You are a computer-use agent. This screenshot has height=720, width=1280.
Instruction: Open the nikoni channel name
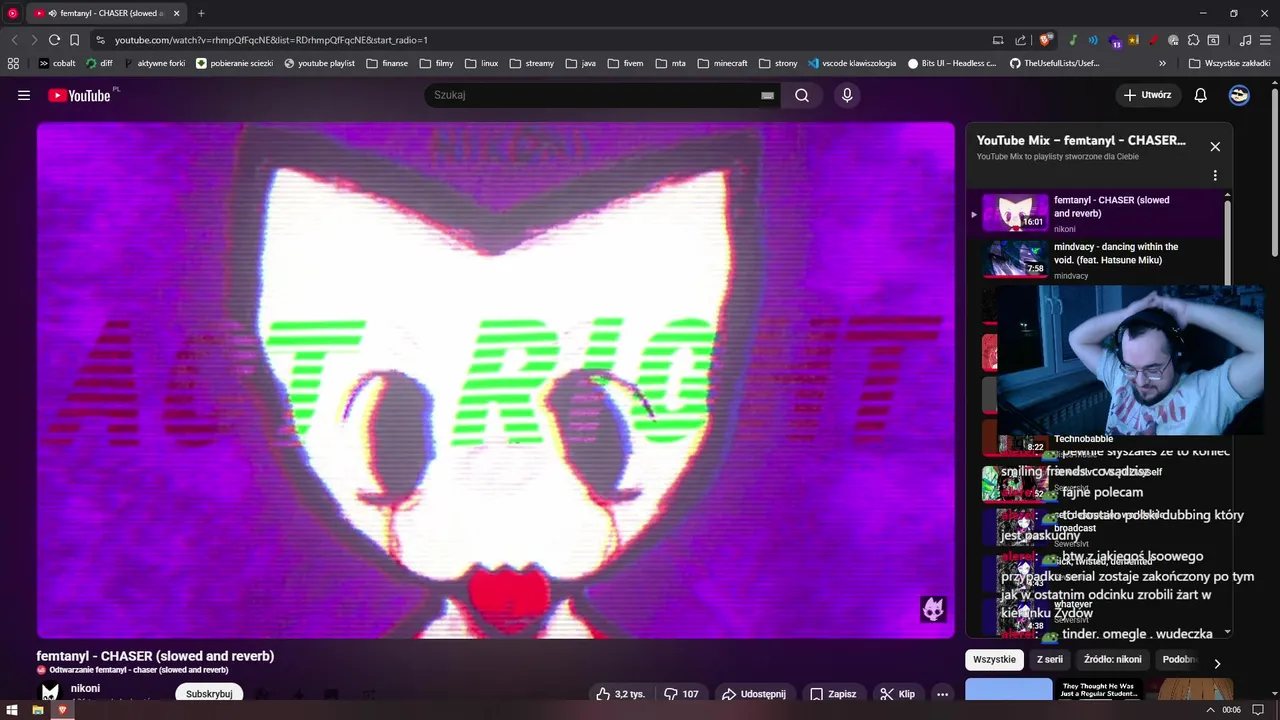85,689
